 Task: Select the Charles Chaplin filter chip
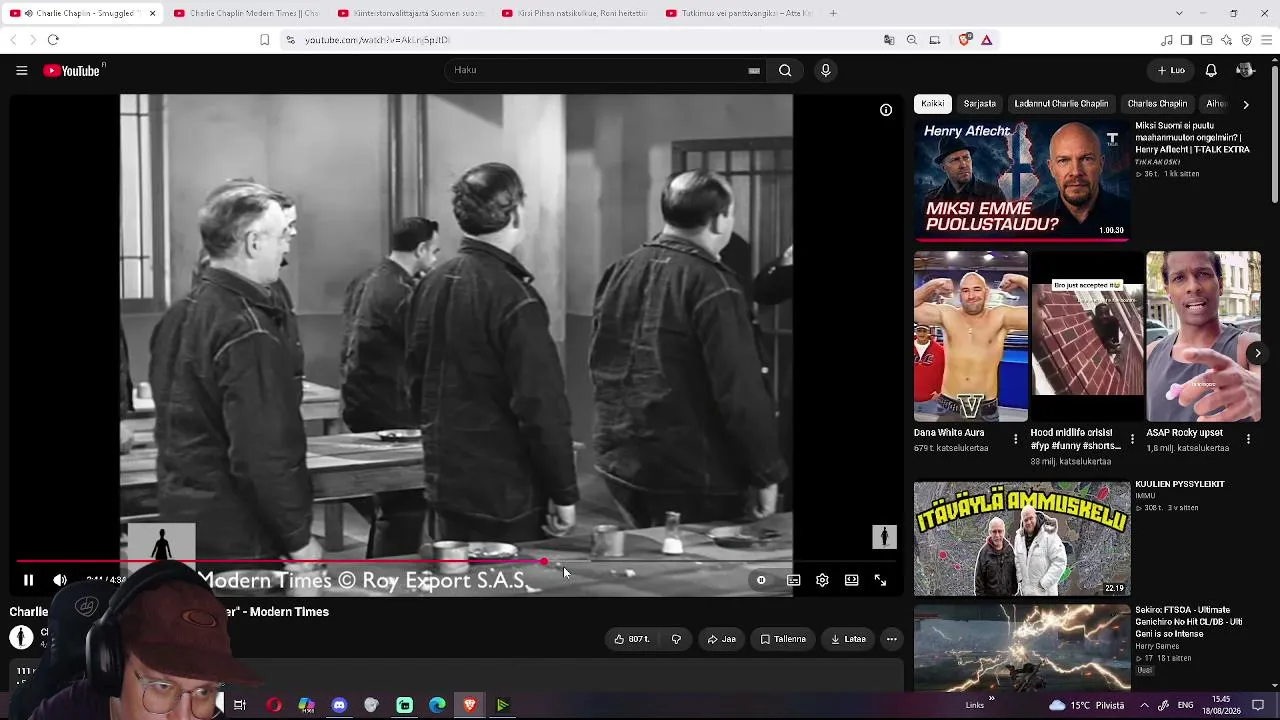[x=1157, y=104]
